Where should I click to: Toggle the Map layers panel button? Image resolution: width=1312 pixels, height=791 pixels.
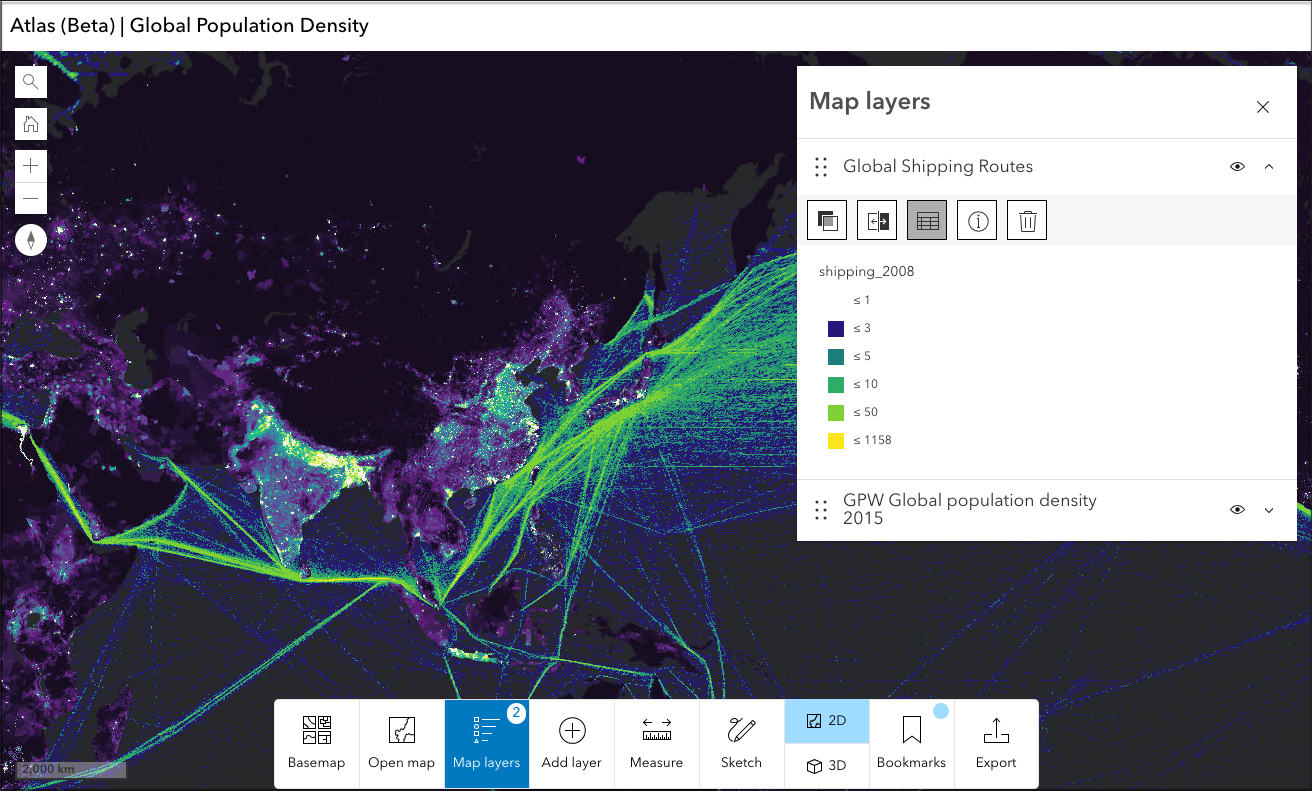coord(487,743)
